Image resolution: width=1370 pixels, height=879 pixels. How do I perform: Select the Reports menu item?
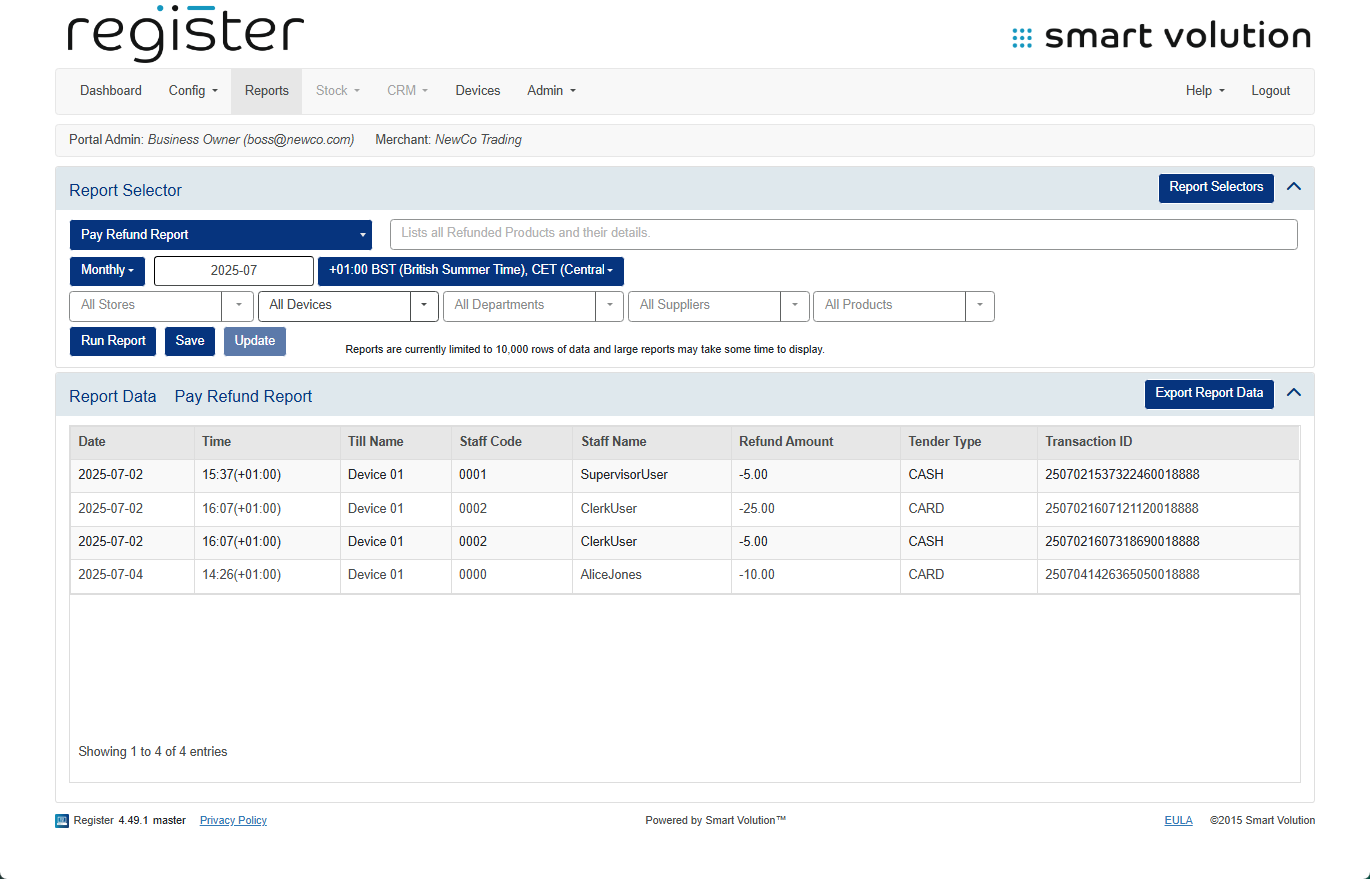(267, 91)
